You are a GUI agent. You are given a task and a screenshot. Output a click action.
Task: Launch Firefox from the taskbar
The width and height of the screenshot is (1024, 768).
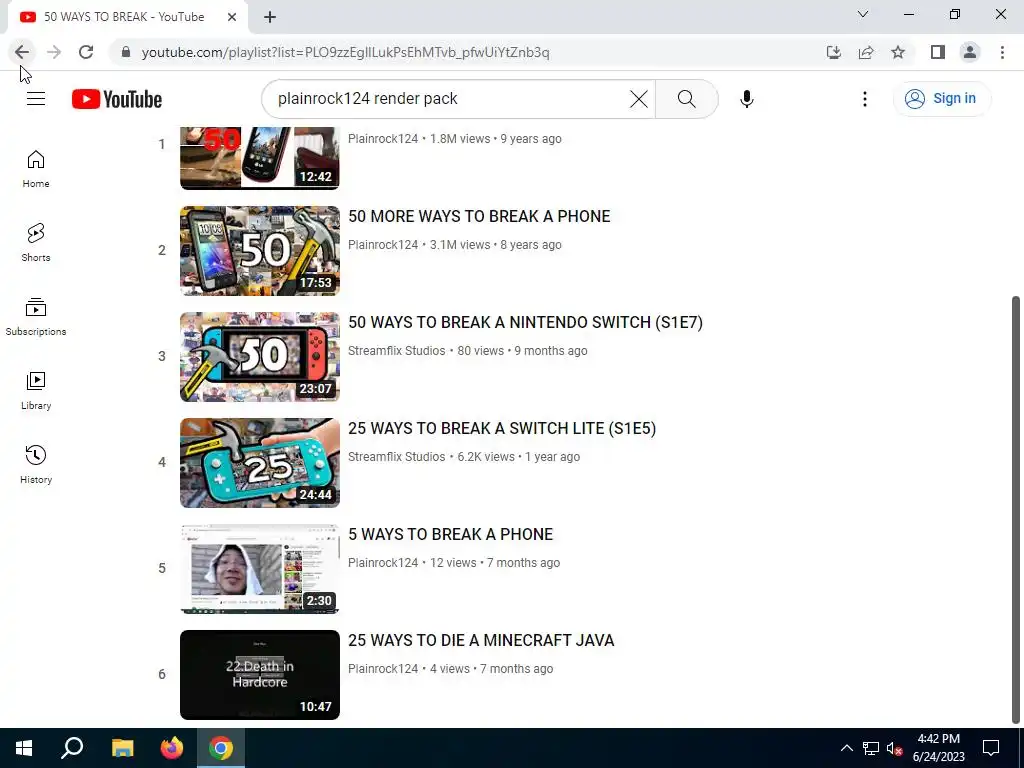172,748
